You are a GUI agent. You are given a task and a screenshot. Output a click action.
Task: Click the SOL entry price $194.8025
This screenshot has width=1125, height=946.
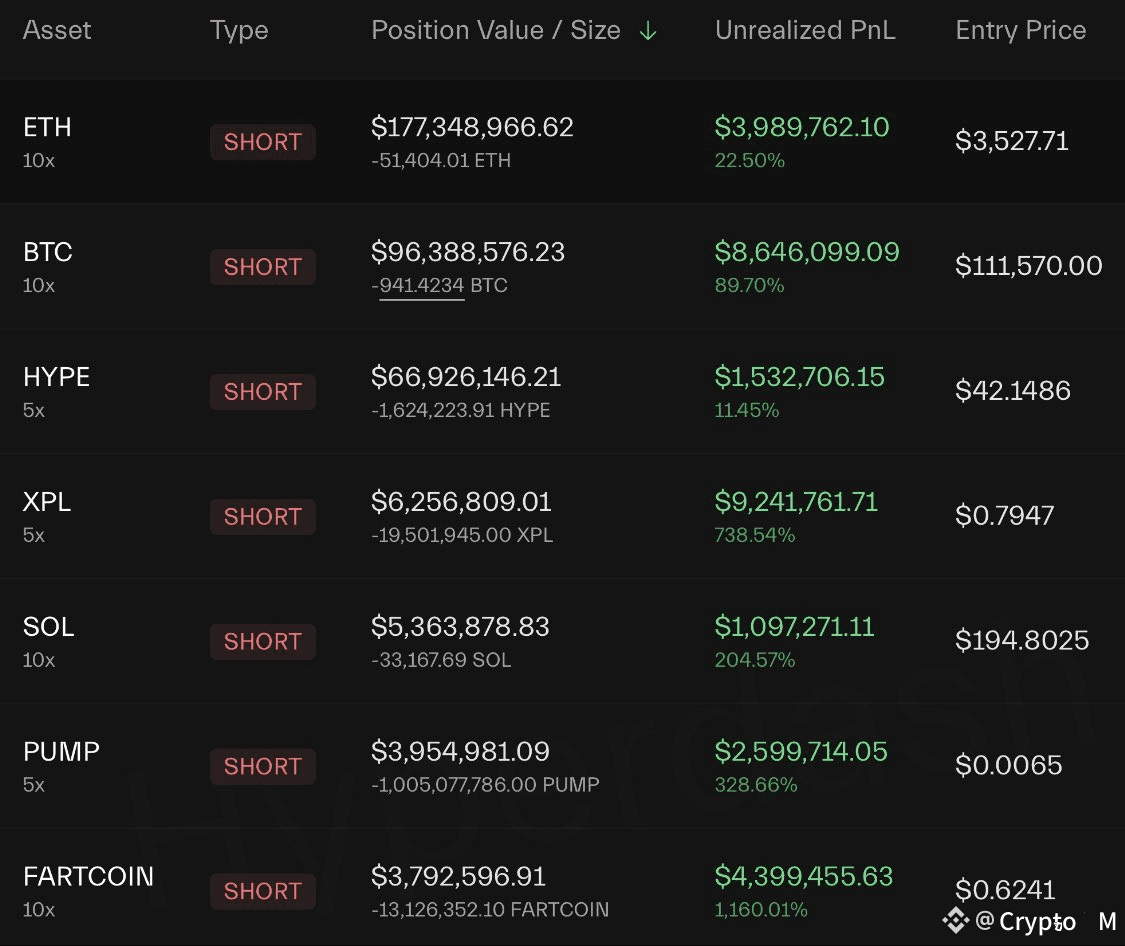[1022, 640]
